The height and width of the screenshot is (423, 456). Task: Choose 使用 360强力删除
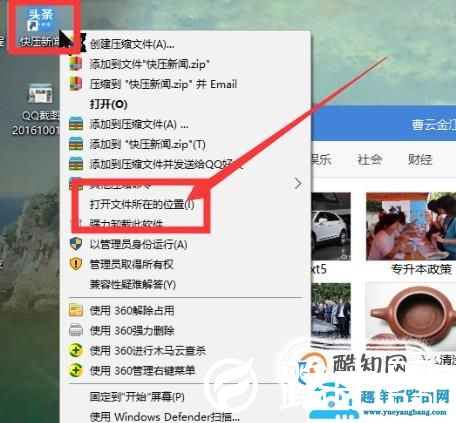tap(132, 331)
